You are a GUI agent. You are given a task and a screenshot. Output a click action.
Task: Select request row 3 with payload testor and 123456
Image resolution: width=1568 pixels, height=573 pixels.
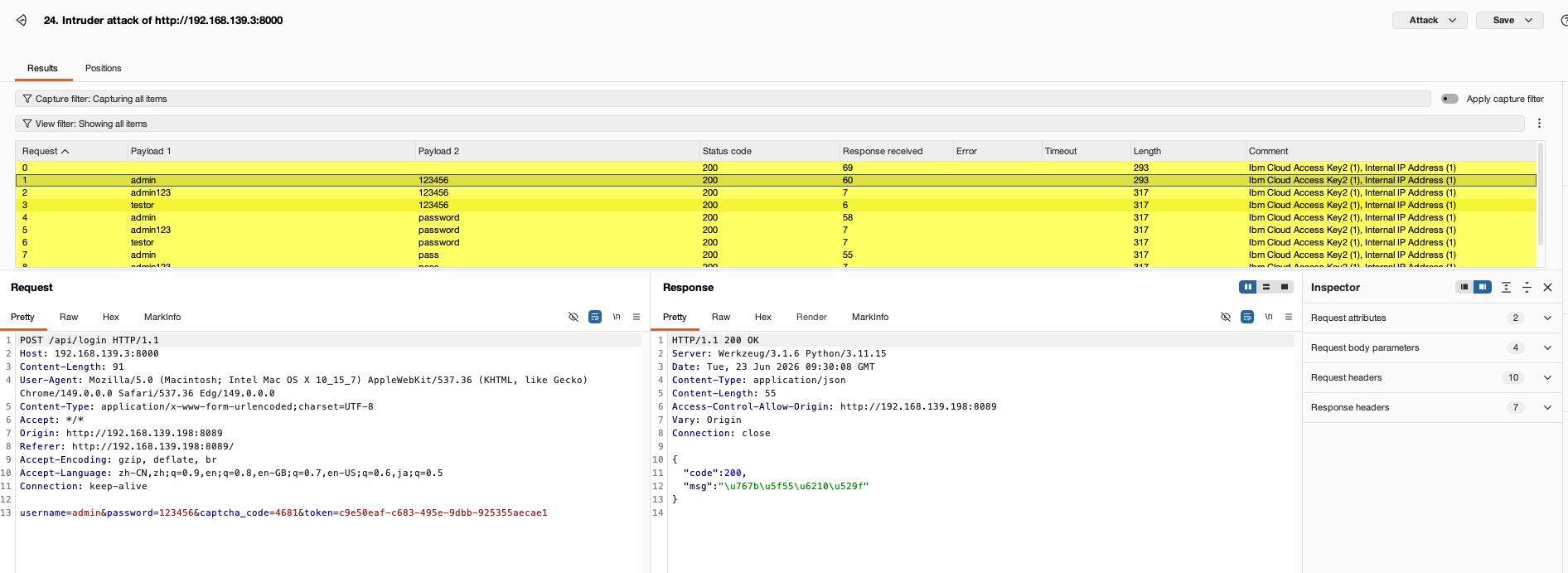point(776,205)
